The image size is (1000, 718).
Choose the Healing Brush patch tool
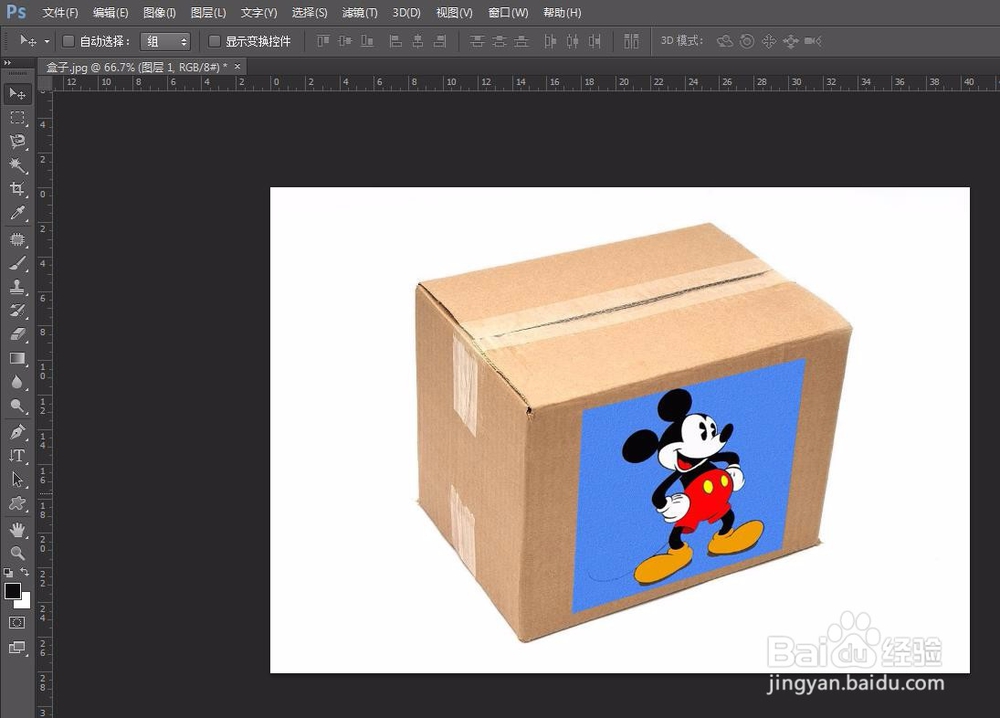click(x=17, y=239)
